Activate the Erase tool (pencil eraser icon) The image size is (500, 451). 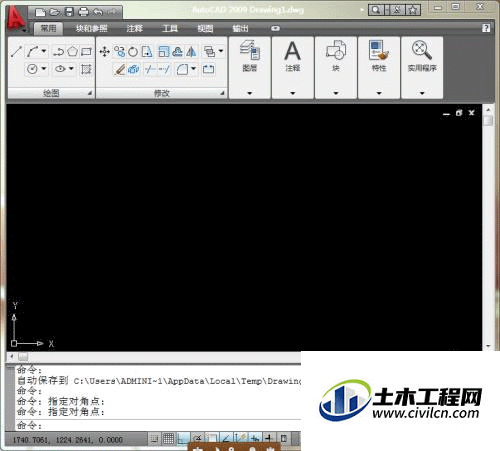pos(119,69)
